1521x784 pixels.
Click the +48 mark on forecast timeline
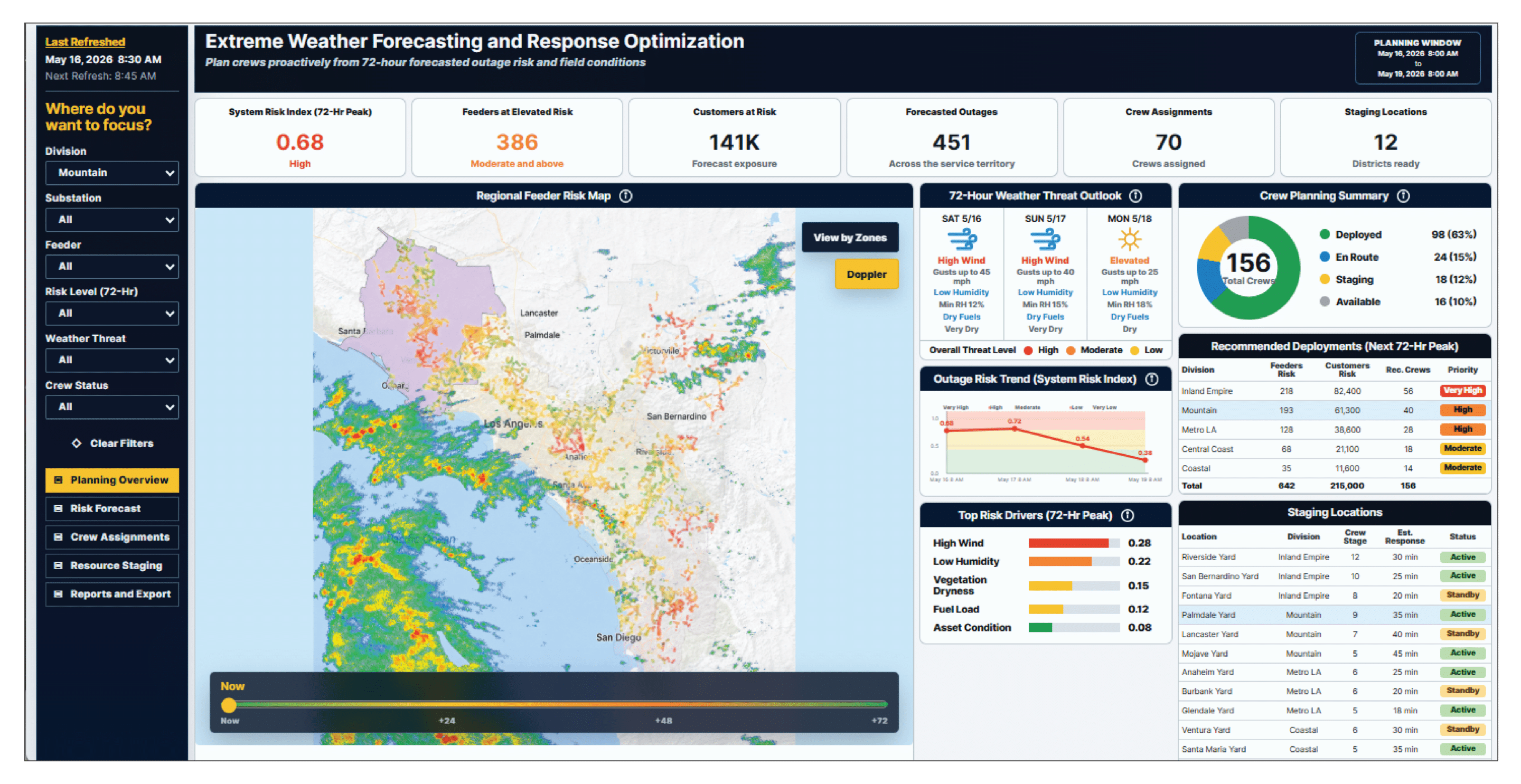tap(663, 721)
